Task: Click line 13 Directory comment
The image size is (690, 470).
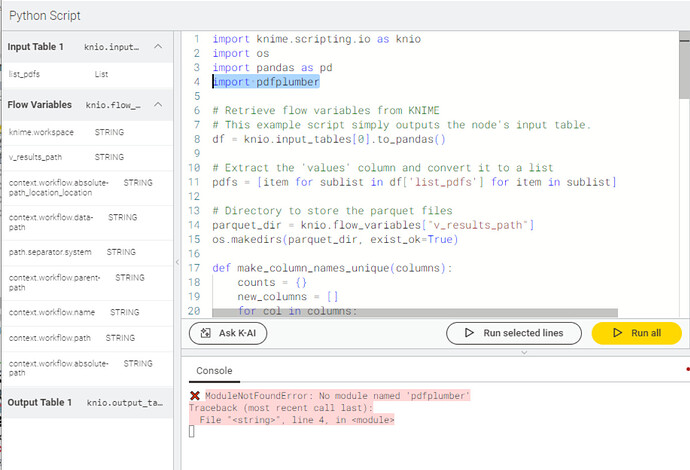Action: tap(332, 211)
